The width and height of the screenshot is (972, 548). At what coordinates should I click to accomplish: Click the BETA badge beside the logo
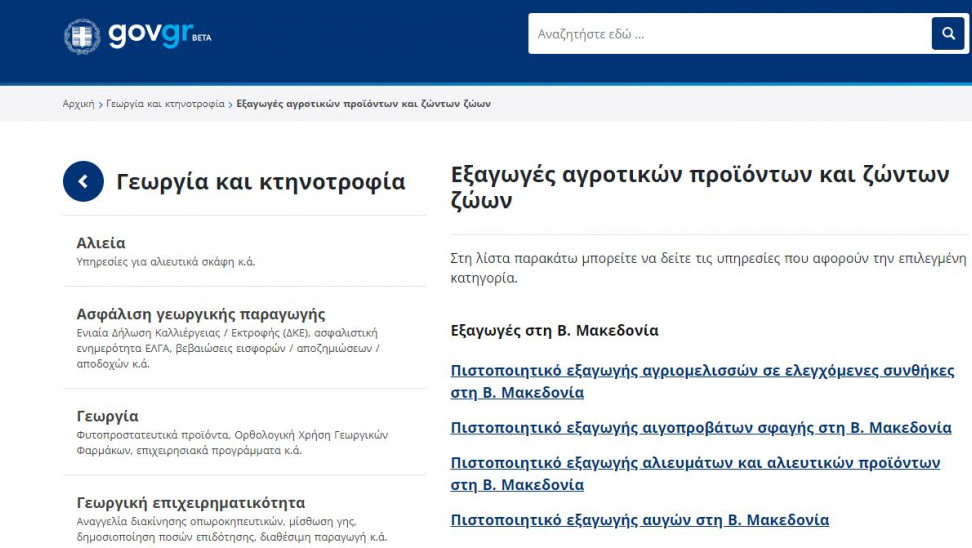pos(201,38)
